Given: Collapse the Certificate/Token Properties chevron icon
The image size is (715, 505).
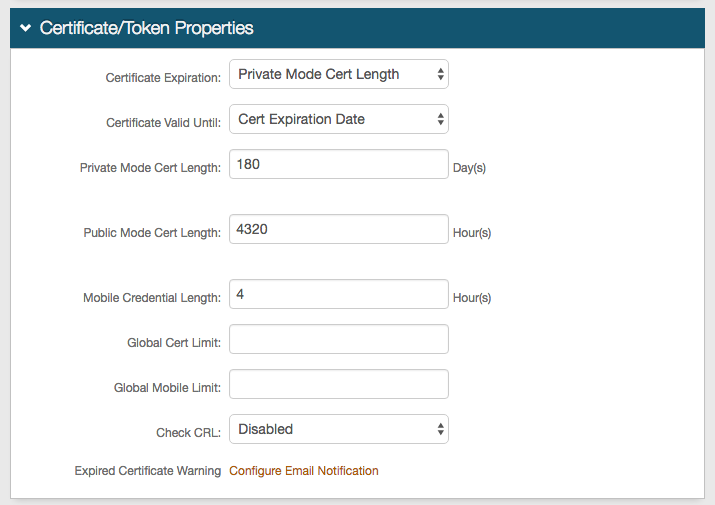Looking at the screenshot, I should point(25,28).
